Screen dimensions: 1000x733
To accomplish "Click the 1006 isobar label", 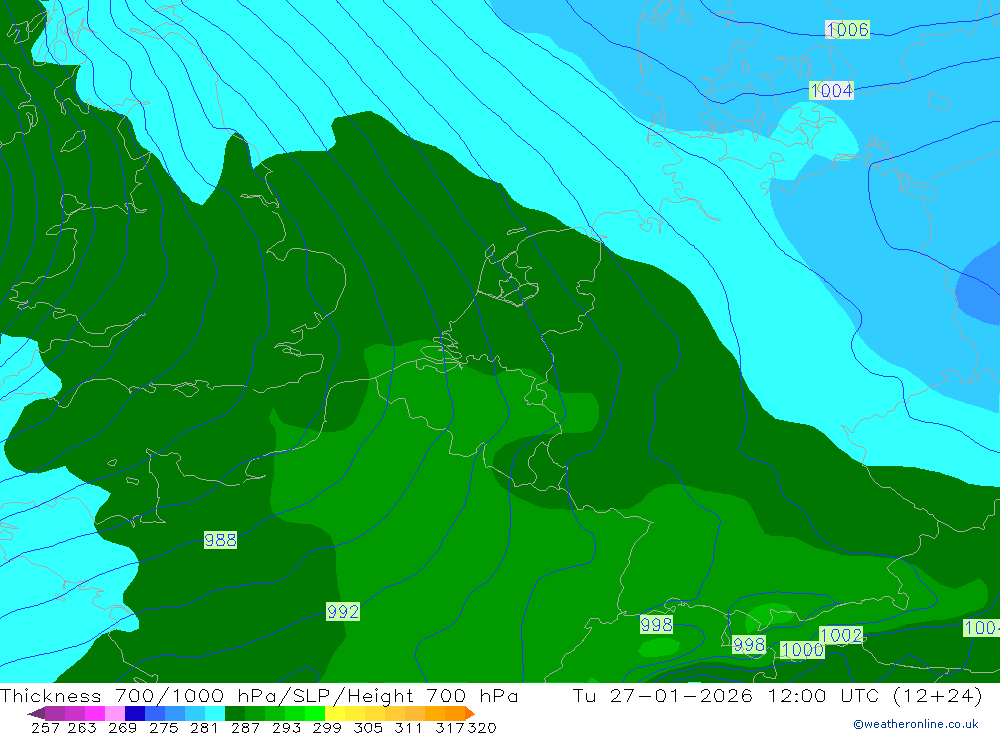I will (848, 29).
